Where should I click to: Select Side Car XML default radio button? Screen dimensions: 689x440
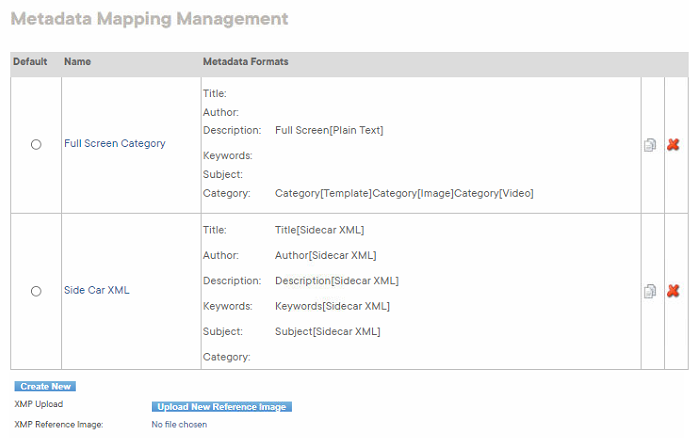pyautogui.click(x=36, y=291)
